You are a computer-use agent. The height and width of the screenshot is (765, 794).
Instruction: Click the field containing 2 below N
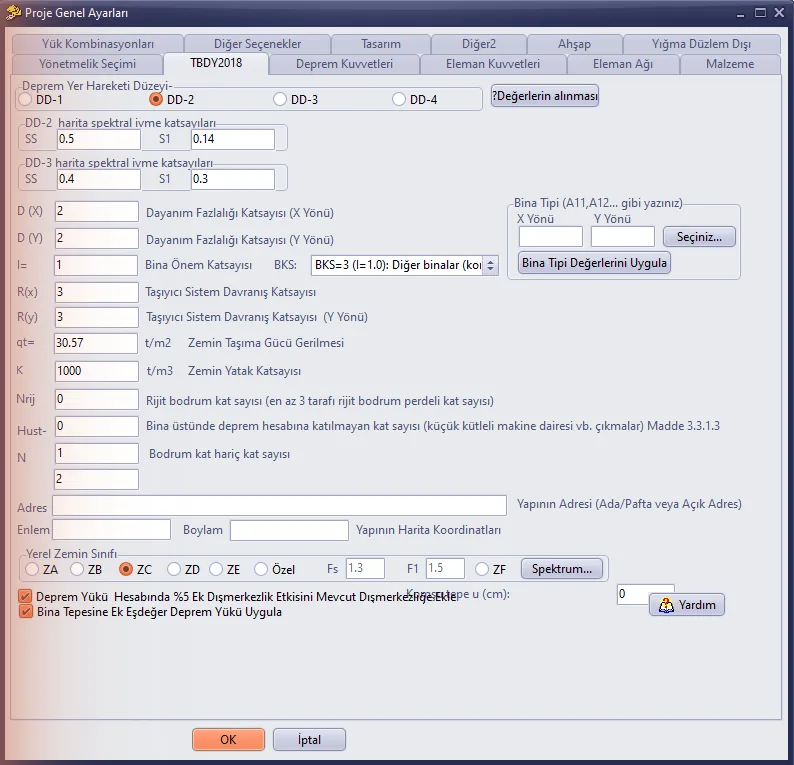pos(96,479)
